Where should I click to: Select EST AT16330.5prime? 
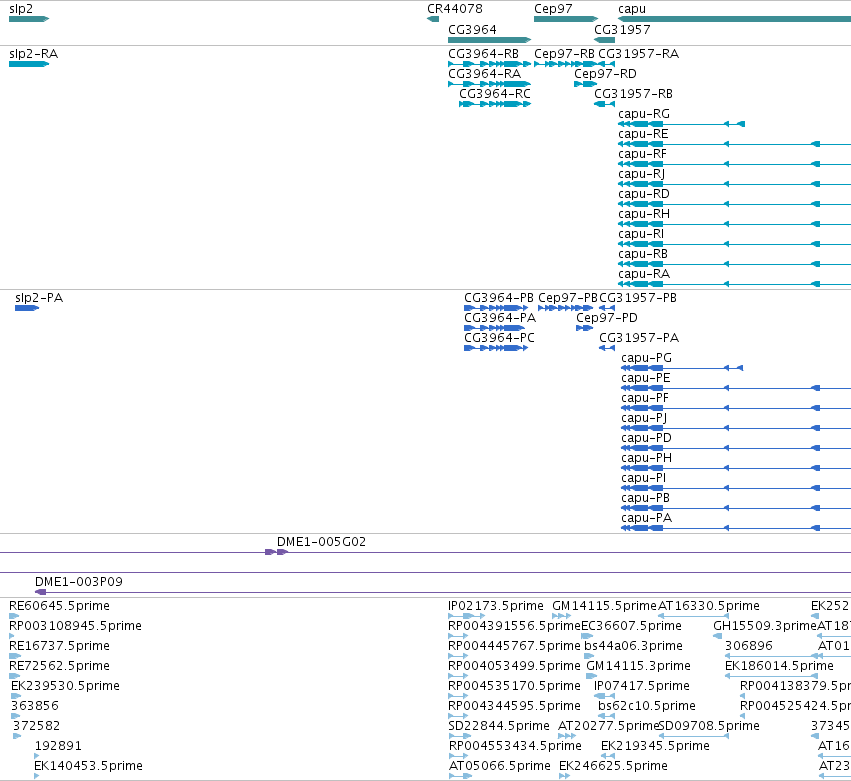pyautogui.click(x=693, y=616)
